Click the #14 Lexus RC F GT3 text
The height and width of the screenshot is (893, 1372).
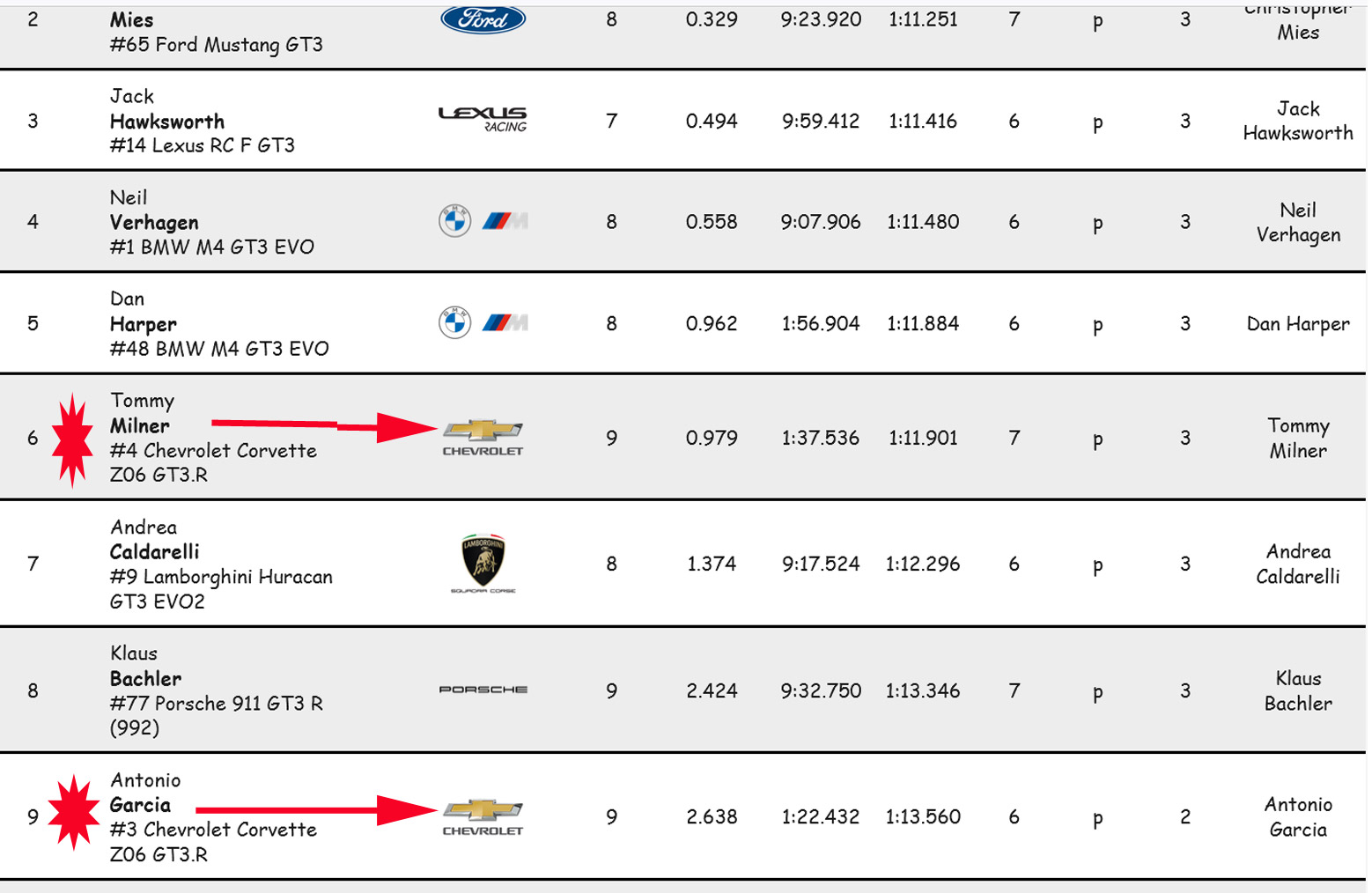click(x=202, y=145)
